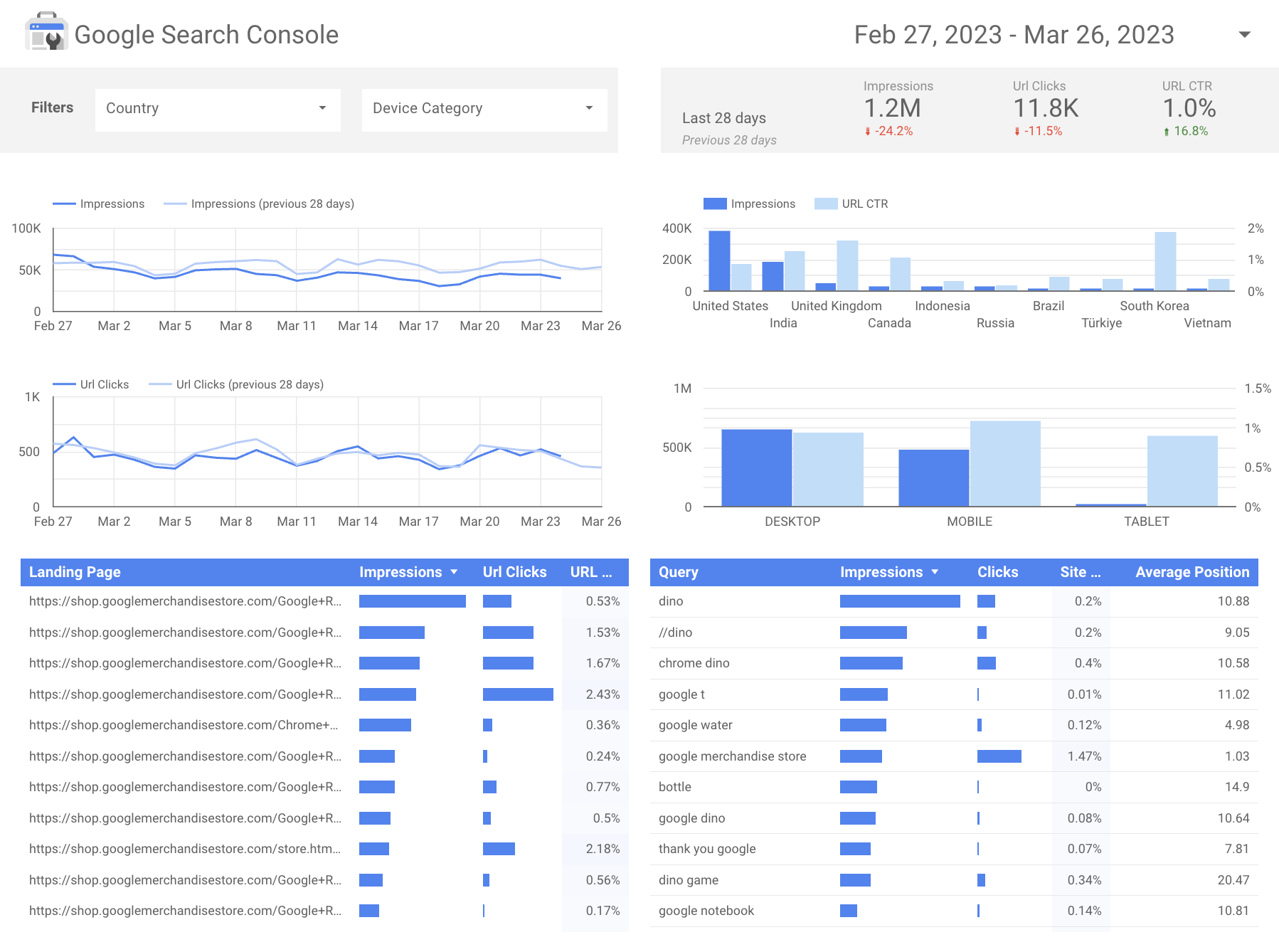Click the -11.5% Url Clicks change indicator

coord(1038,131)
